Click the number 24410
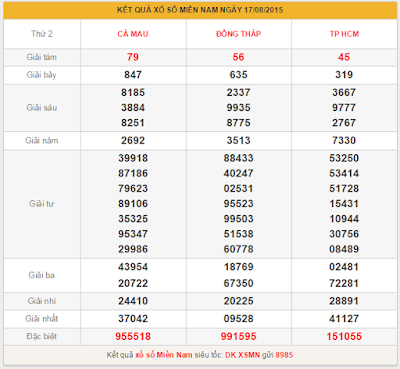 (x=133, y=301)
